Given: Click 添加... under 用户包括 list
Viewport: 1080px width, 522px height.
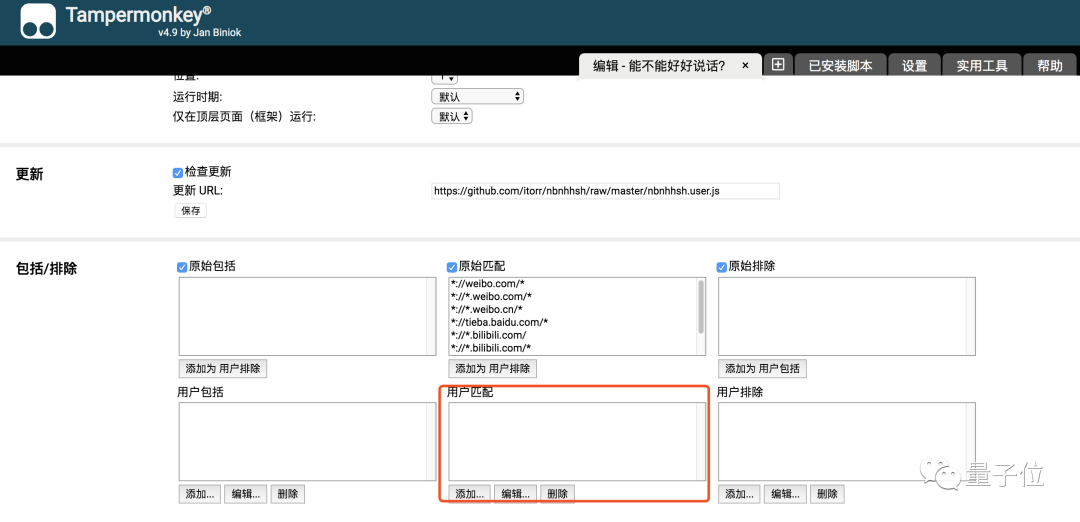Looking at the screenshot, I should [x=200, y=494].
